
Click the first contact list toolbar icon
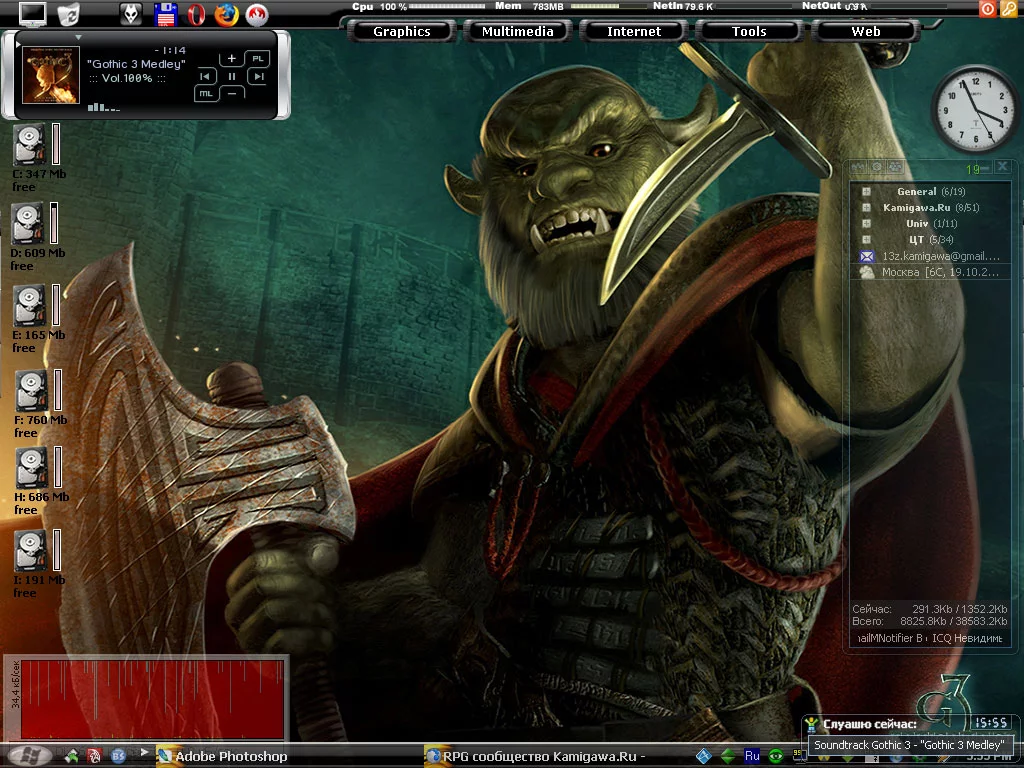(x=858, y=167)
